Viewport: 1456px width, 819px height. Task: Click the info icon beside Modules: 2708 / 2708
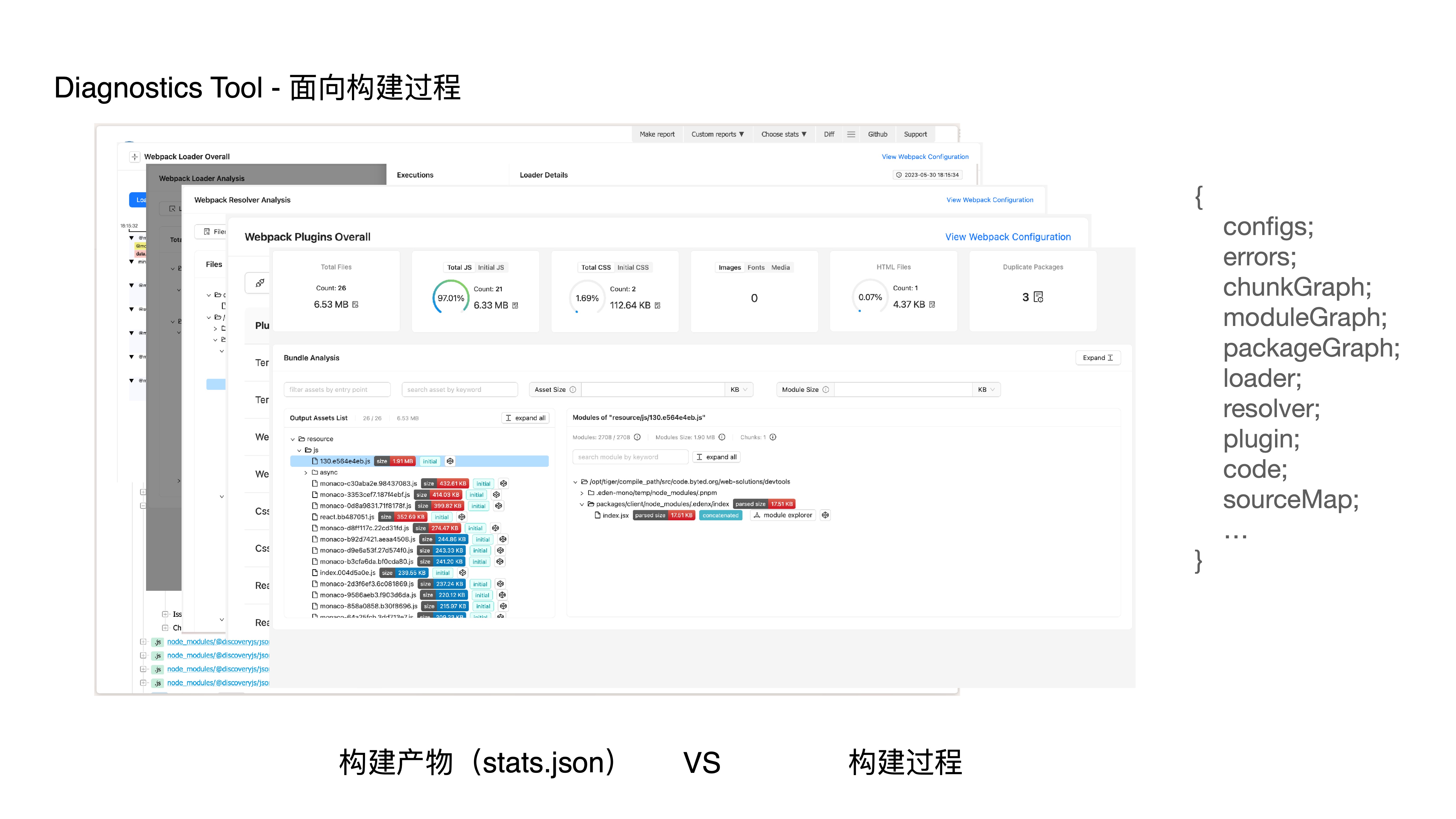click(x=637, y=437)
